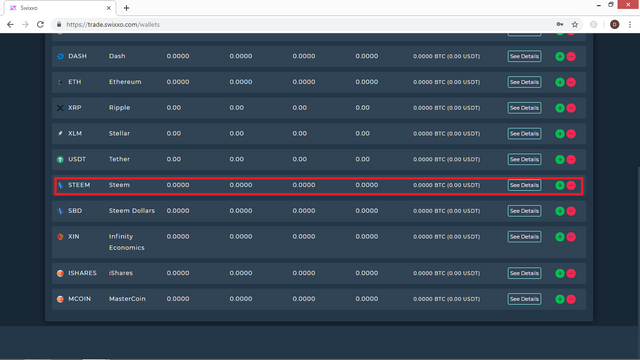Click the Stellar coin logo icon
640x360 pixels.
(x=60, y=133)
